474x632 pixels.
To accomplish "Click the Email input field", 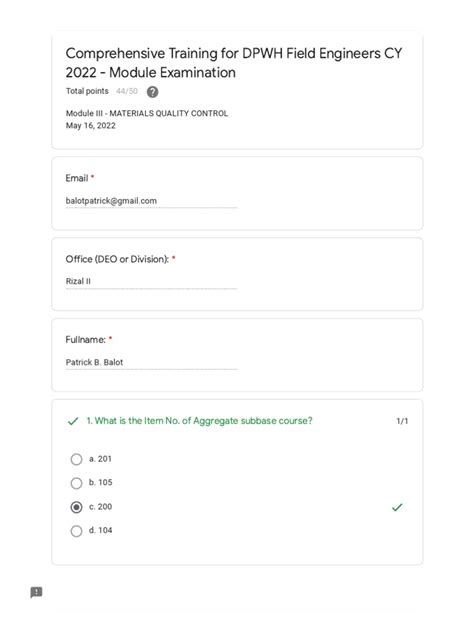I will tap(151, 201).
